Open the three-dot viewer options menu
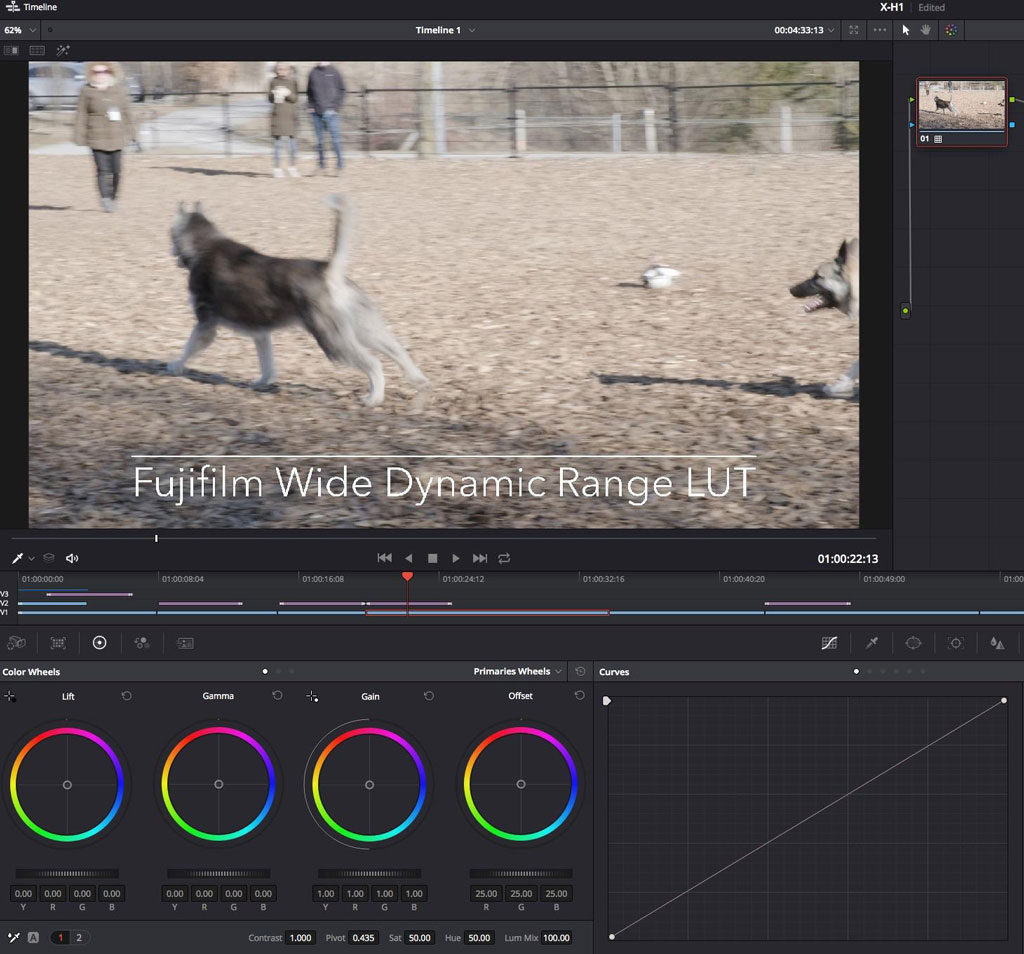 (879, 30)
